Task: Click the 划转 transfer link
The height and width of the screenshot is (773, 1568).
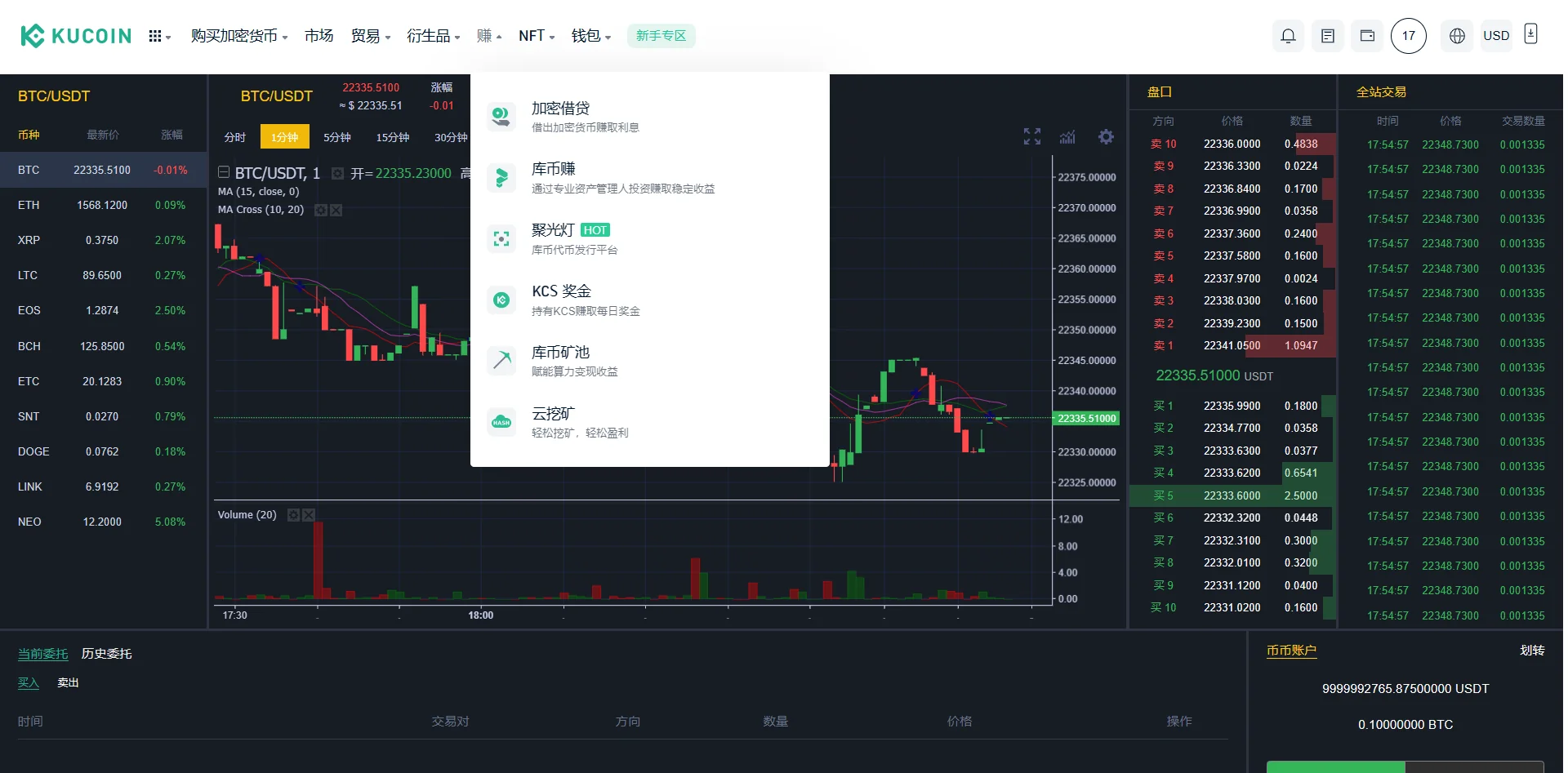Action: tap(1531, 651)
